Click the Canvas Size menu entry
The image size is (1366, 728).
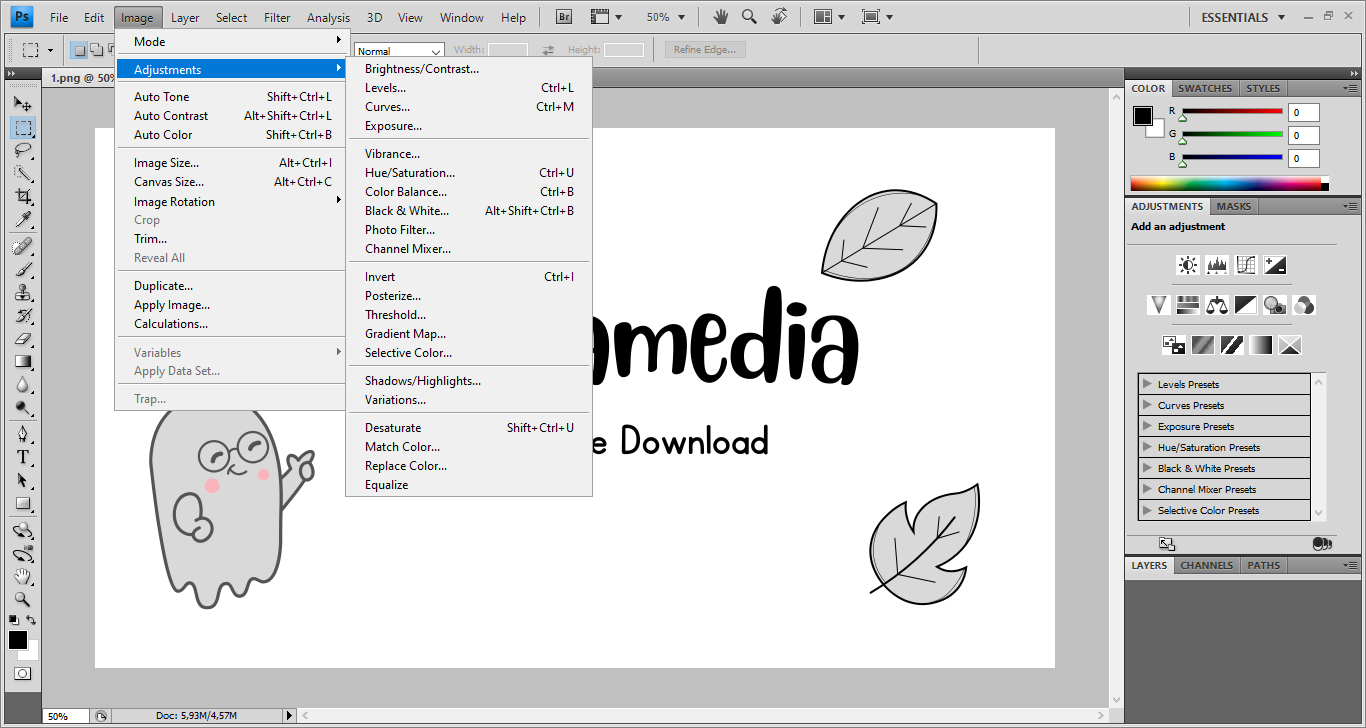coord(169,182)
